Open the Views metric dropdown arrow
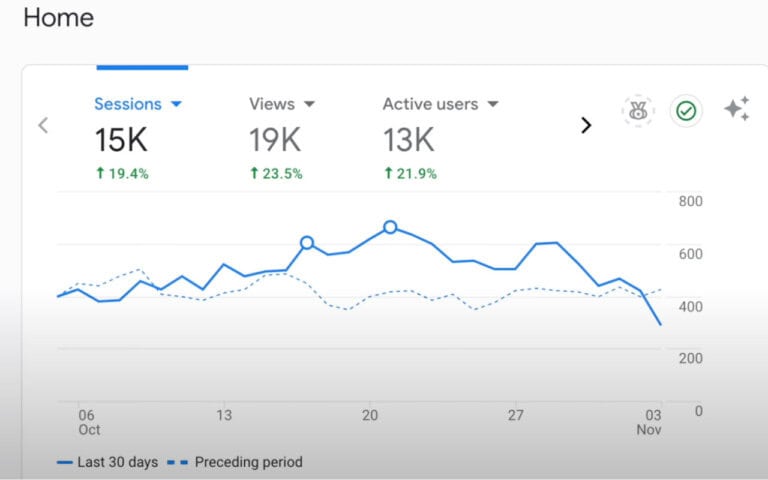This screenshot has height=480, width=768. 309,104
